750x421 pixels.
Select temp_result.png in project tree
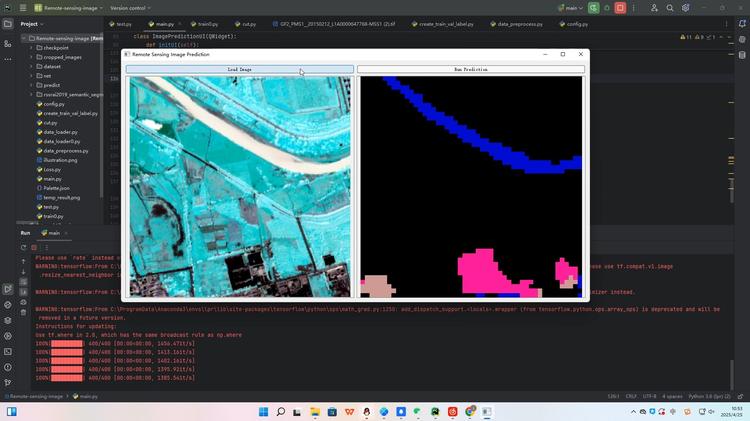tap(61, 198)
